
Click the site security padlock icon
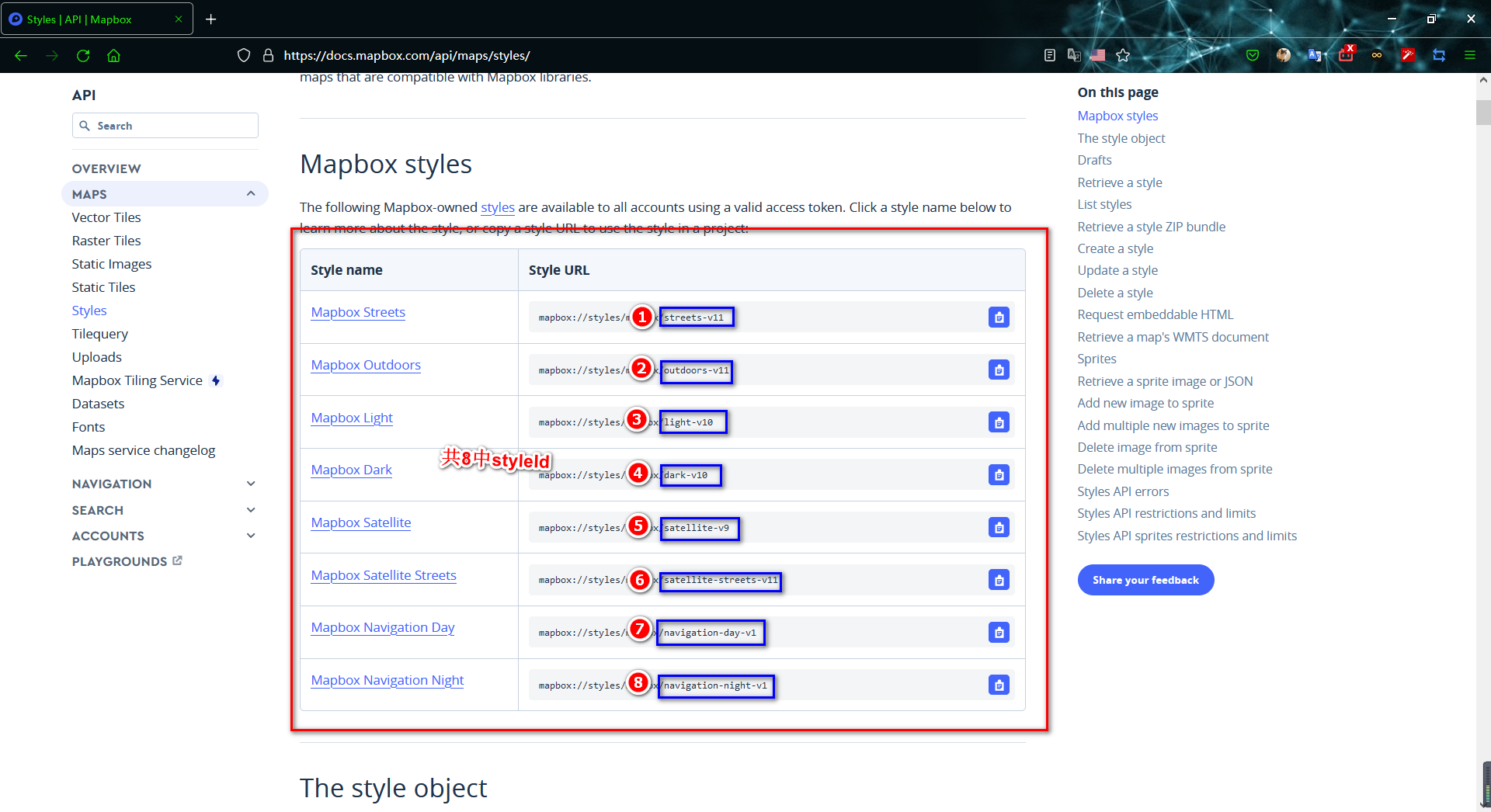268,55
